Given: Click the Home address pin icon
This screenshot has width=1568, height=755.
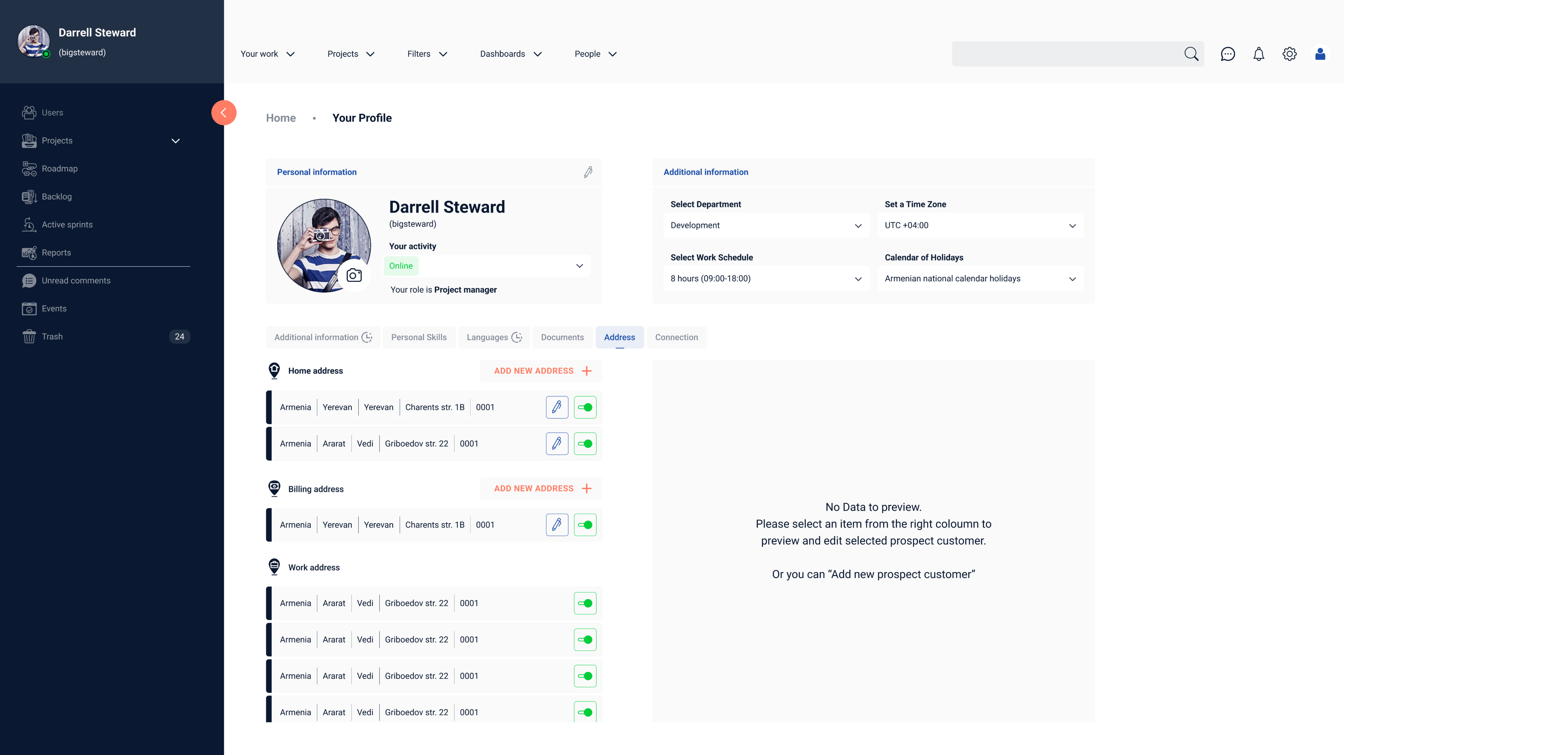Looking at the screenshot, I should coord(275,371).
